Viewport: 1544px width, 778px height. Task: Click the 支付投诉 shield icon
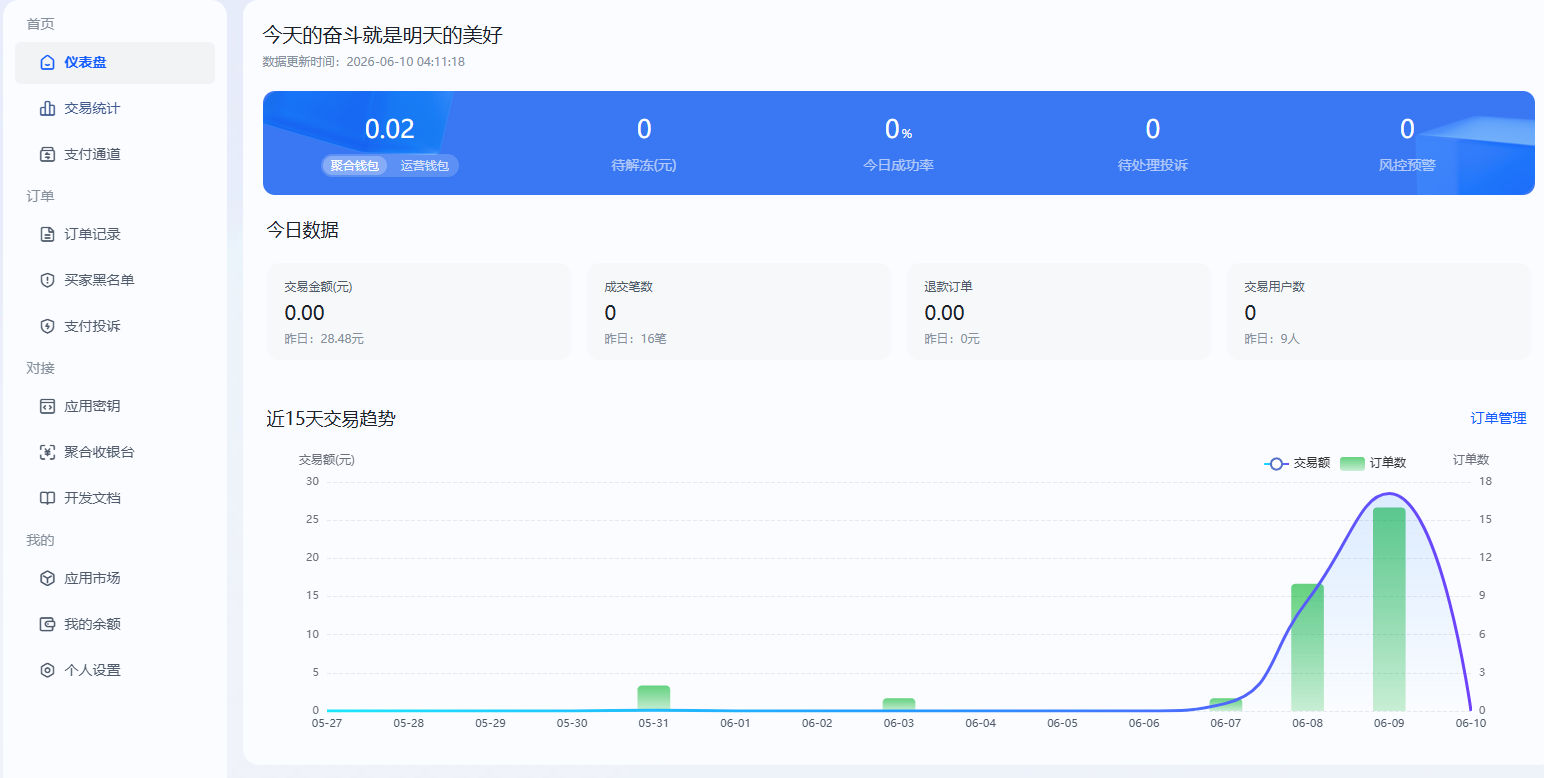(x=47, y=326)
